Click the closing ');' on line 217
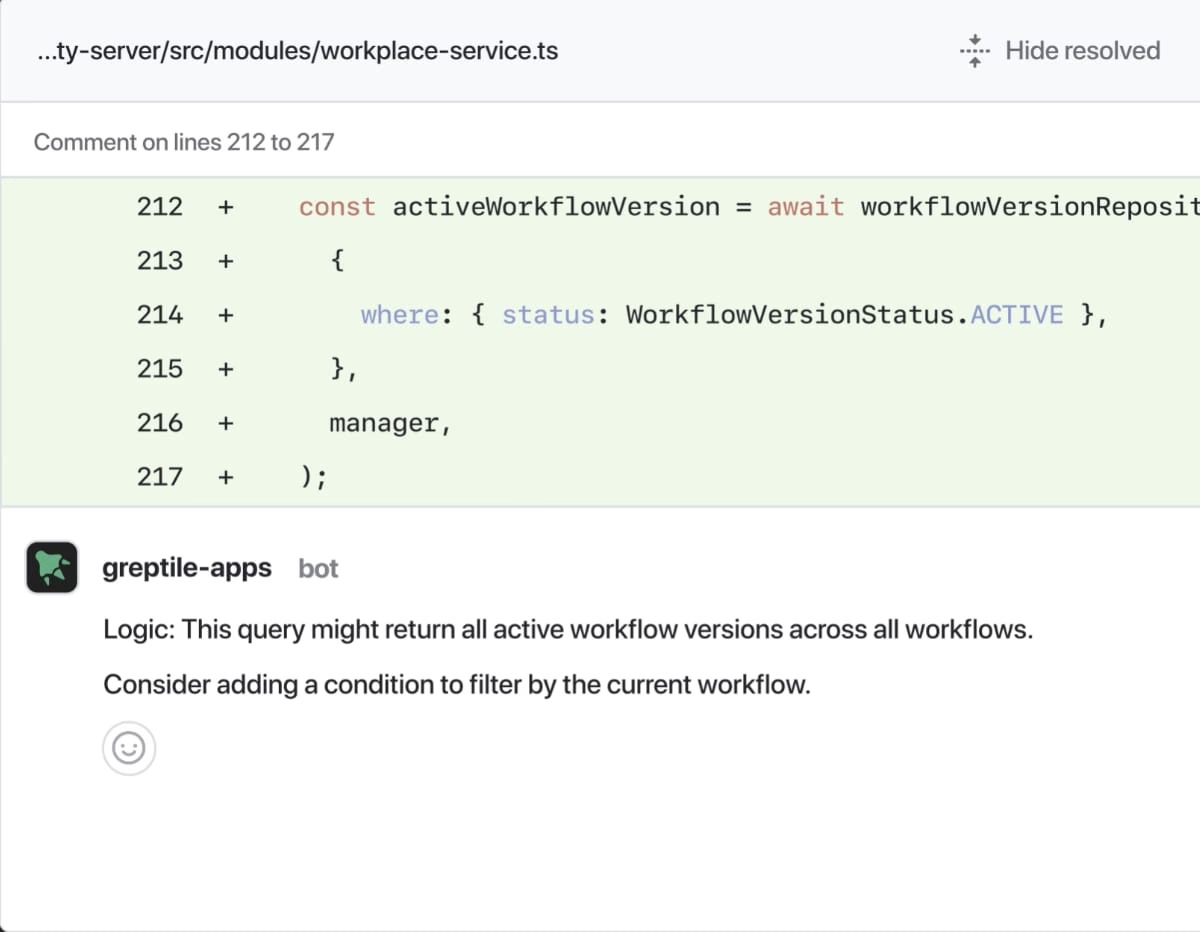Image resolution: width=1200 pixels, height=932 pixels. (314, 477)
